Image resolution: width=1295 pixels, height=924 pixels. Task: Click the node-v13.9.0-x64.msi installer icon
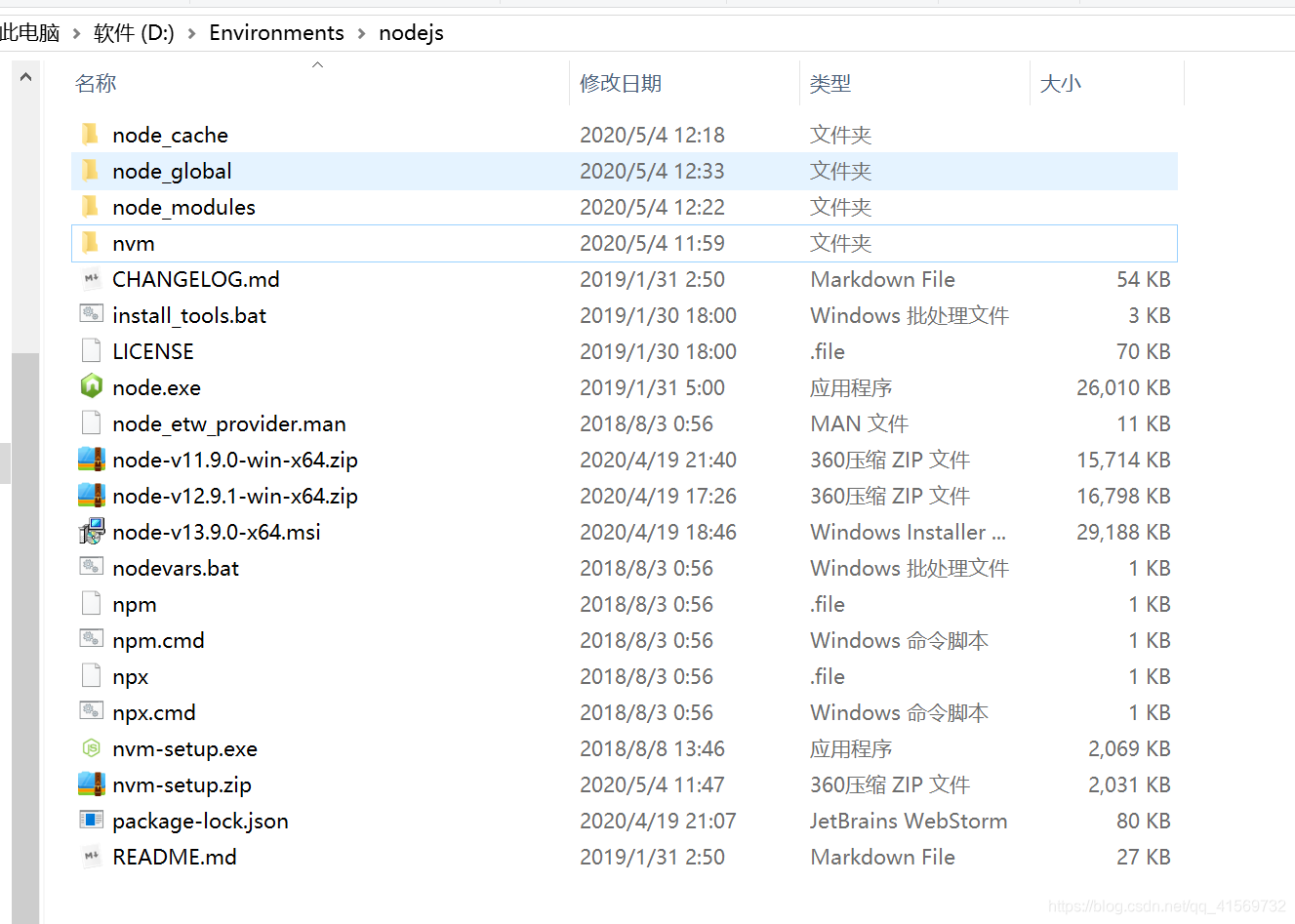point(91,531)
